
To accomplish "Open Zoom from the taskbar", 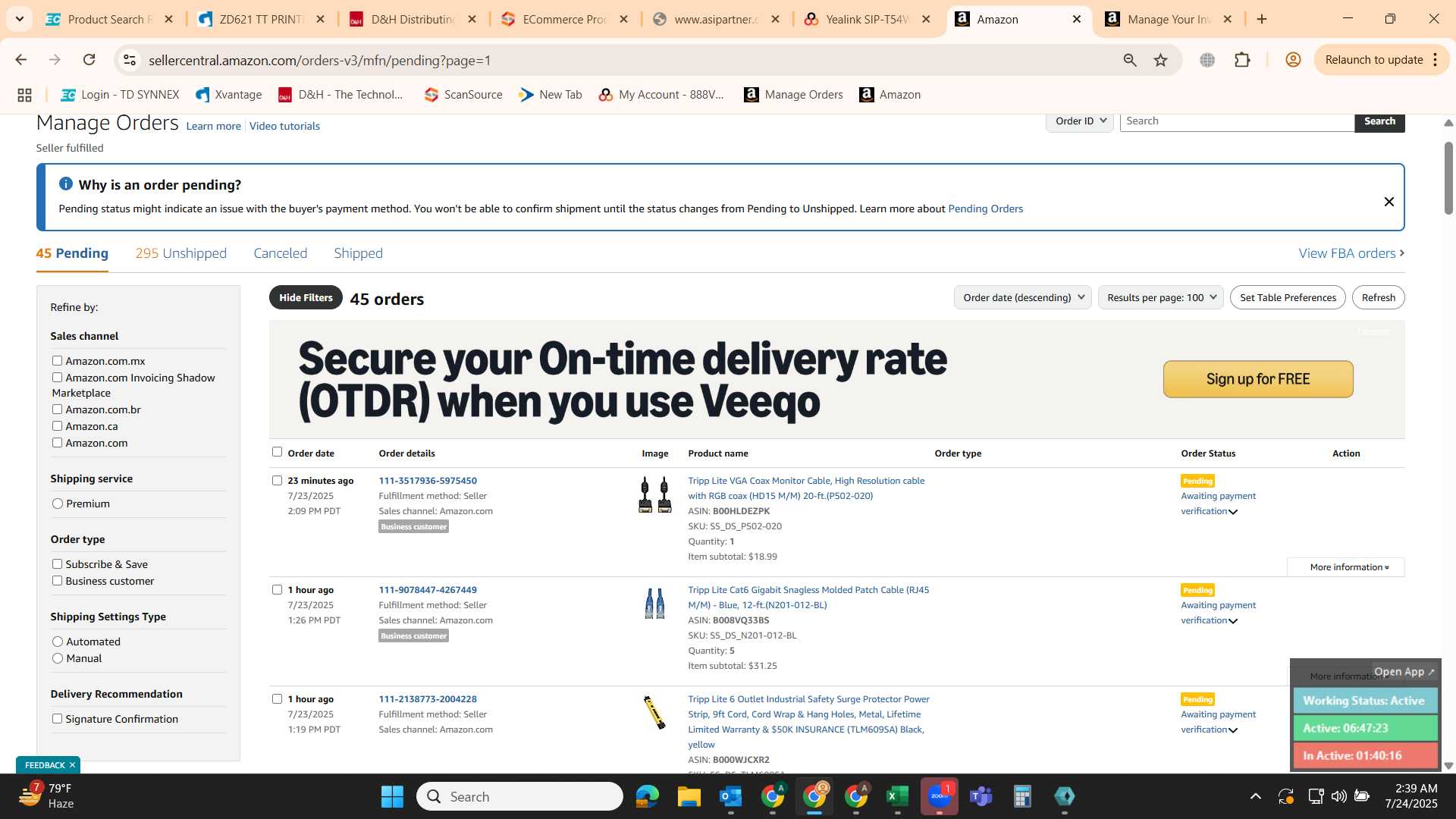I will tap(939, 796).
